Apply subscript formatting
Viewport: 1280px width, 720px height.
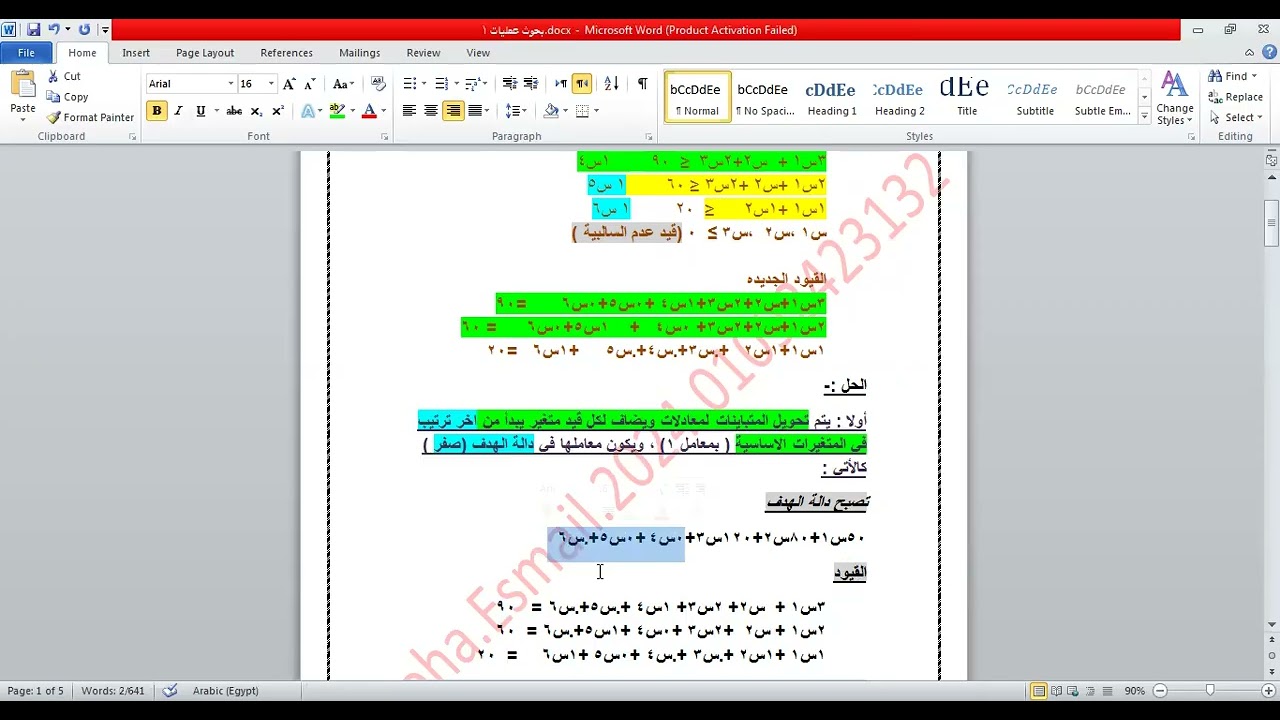click(x=256, y=111)
